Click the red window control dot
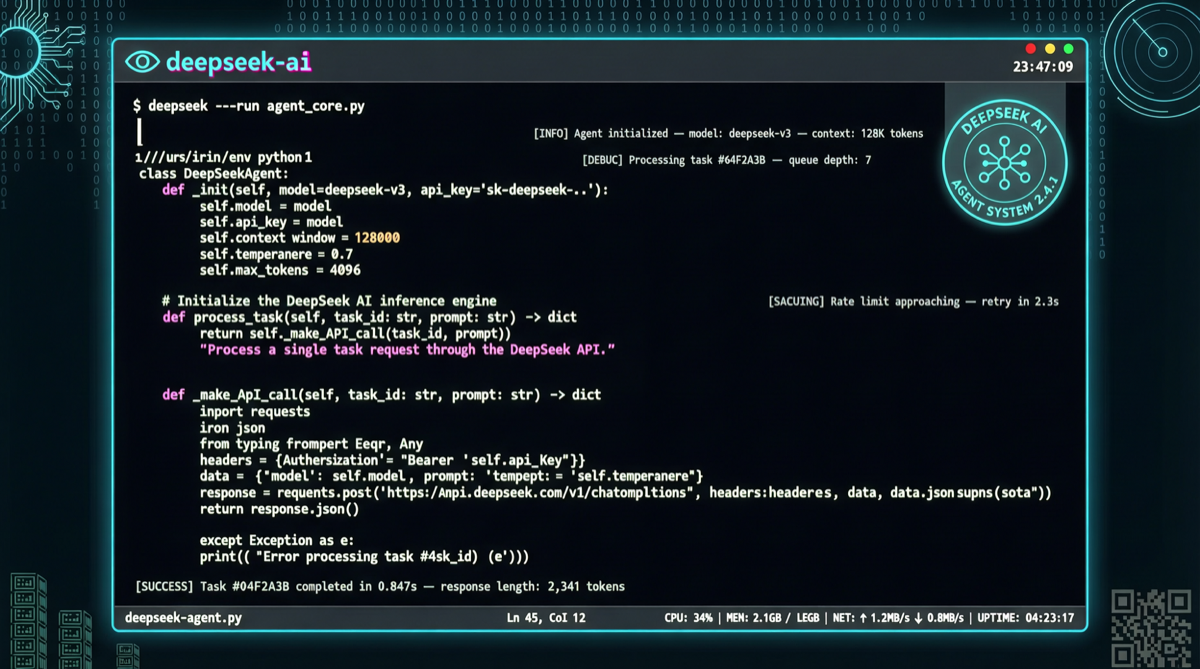This screenshot has height=669, width=1200. coord(1031,49)
